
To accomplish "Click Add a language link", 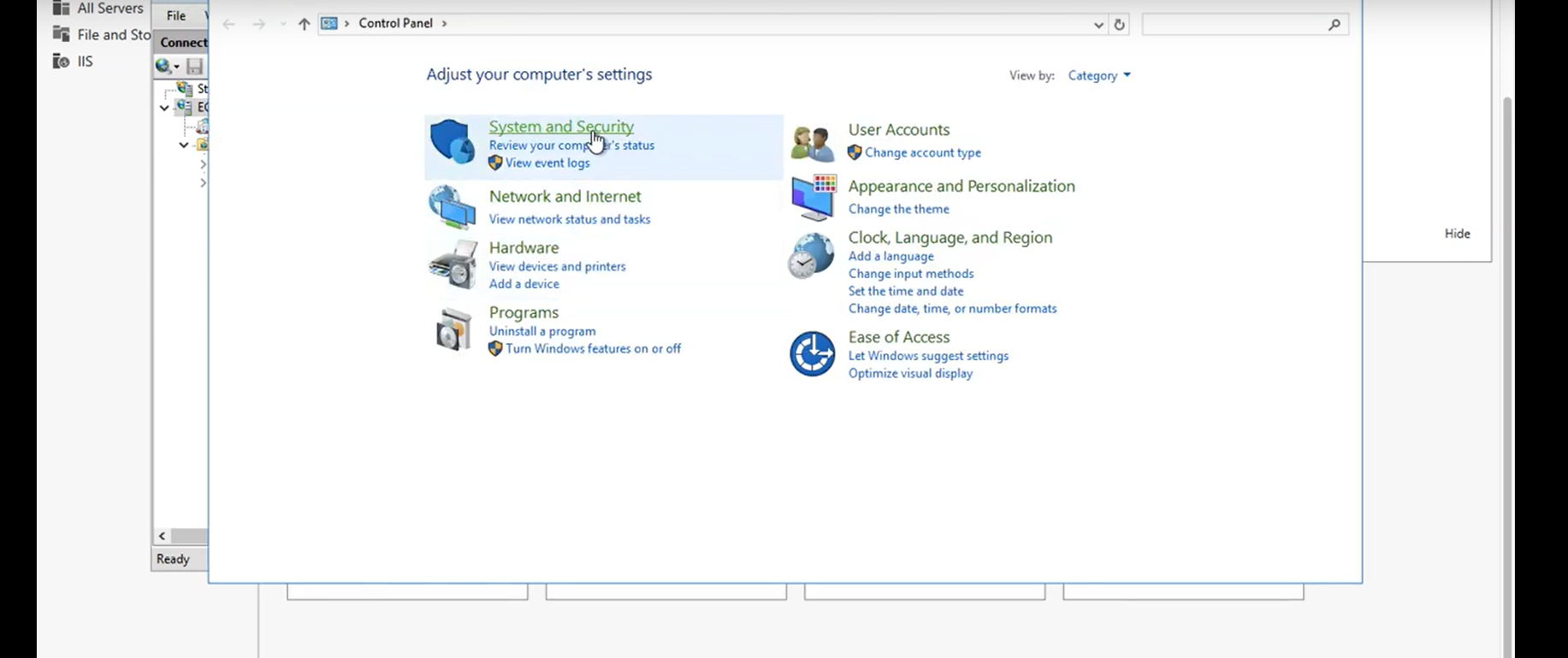I will (x=891, y=256).
